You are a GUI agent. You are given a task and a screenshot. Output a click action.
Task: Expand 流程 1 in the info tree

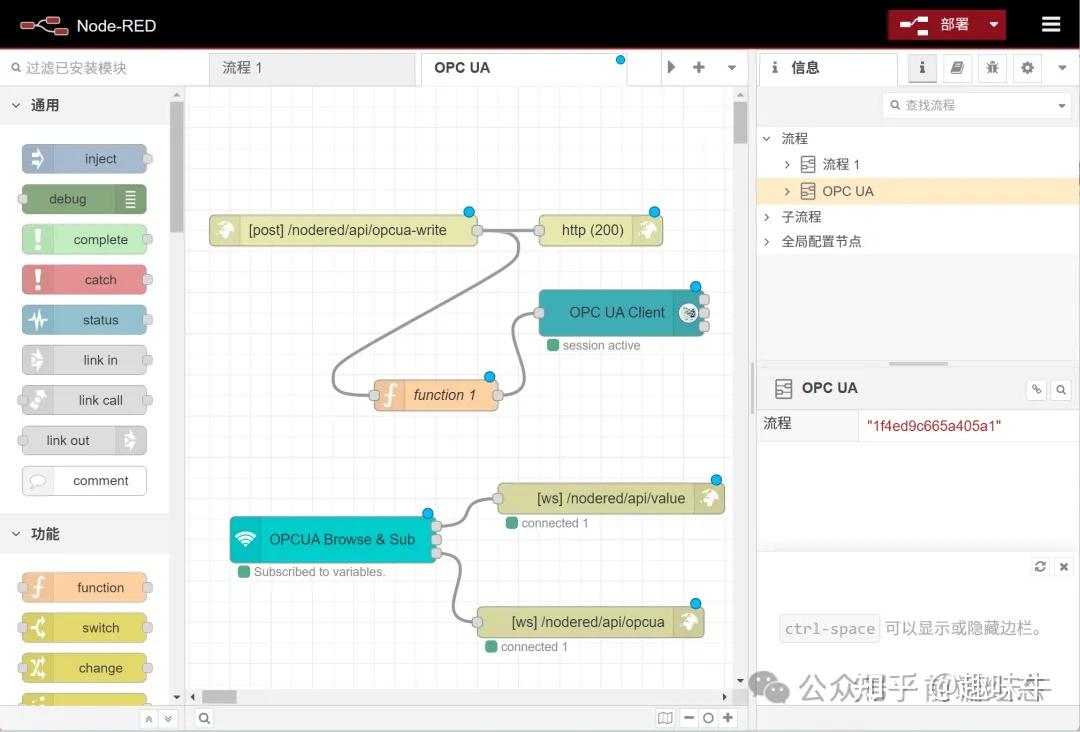click(786, 164)
